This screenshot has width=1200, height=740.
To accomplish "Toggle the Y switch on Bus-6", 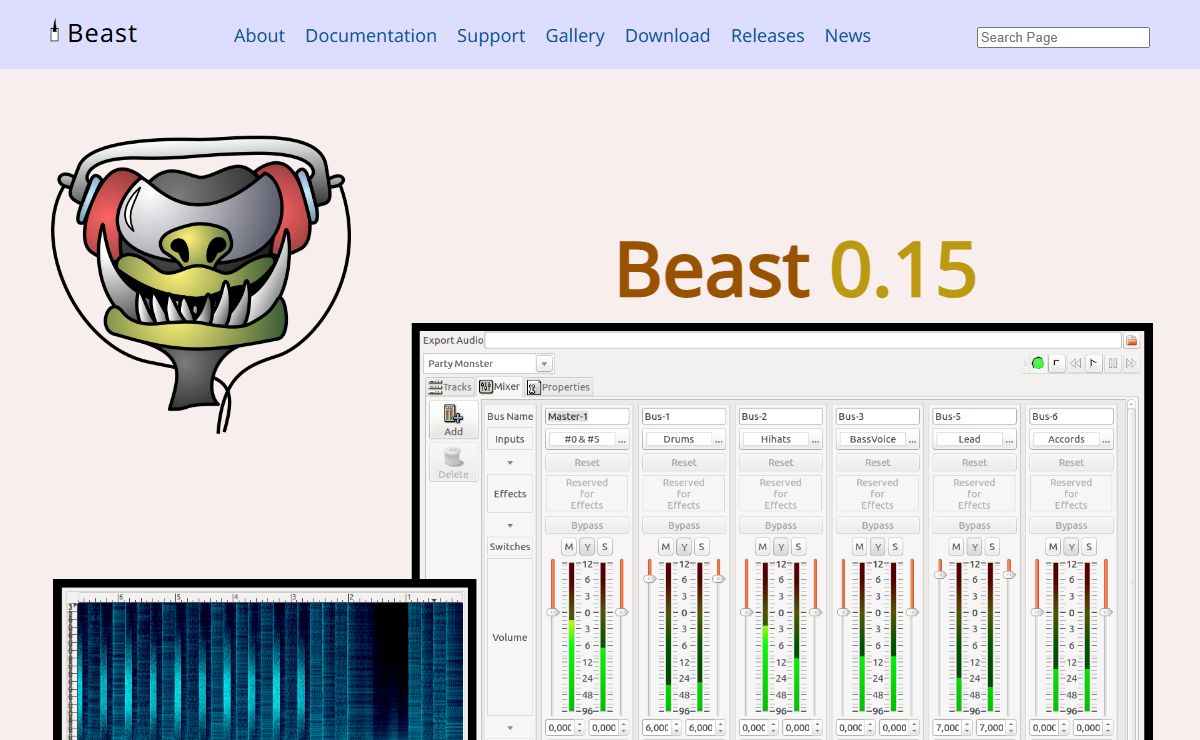I will pyautogui.click(x=1071, y=547).
